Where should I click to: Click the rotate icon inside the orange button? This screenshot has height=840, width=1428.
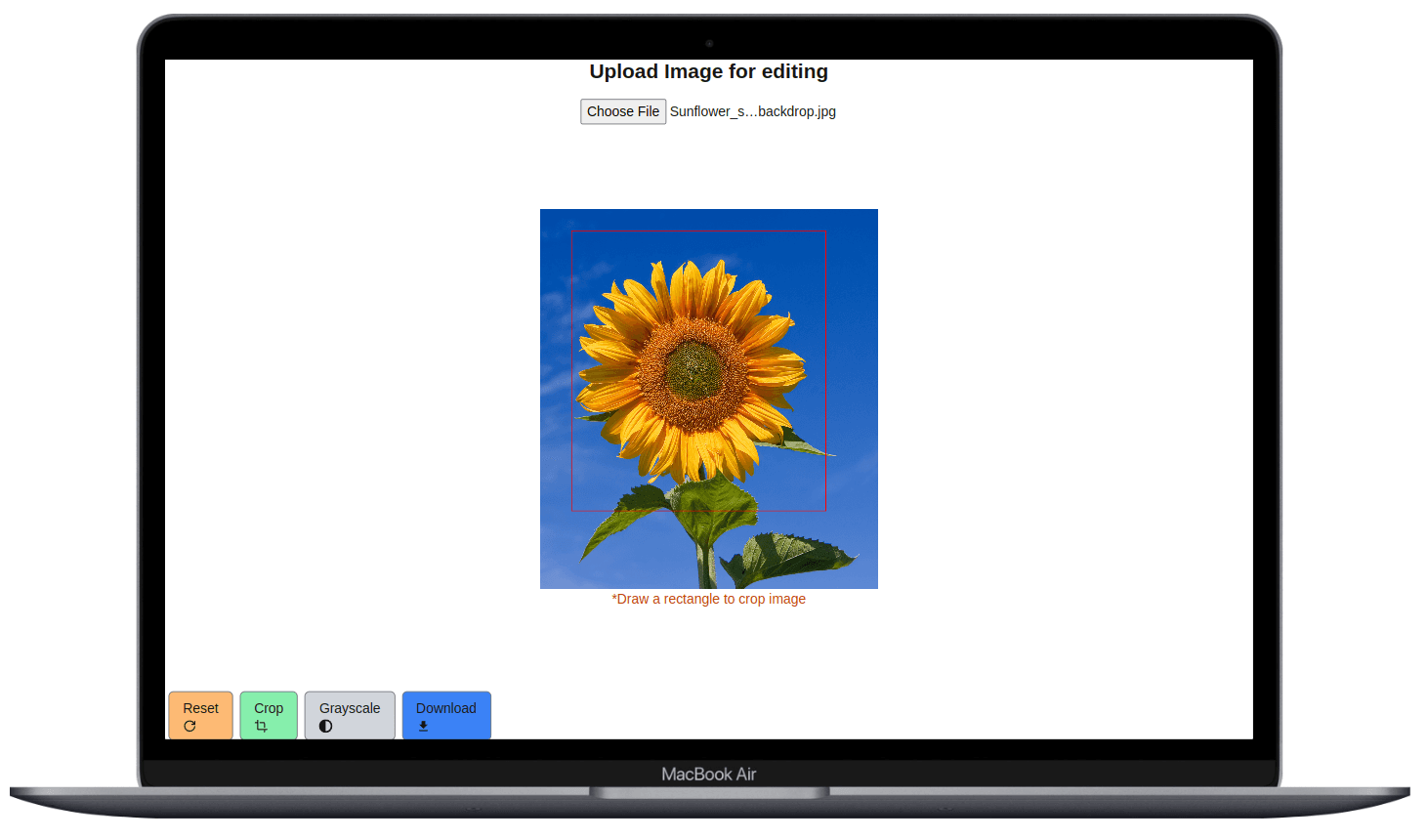[189, 726]
